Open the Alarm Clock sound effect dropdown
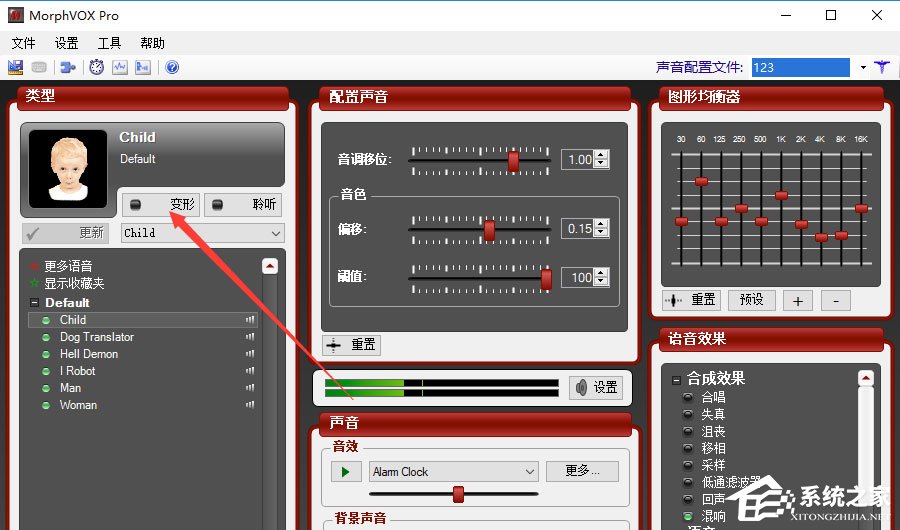 tap(530, 472)
